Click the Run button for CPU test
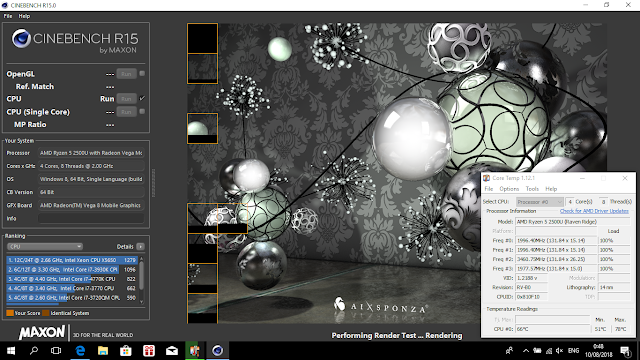This screenshot has height=360, width=640. [x=126, y=99]
